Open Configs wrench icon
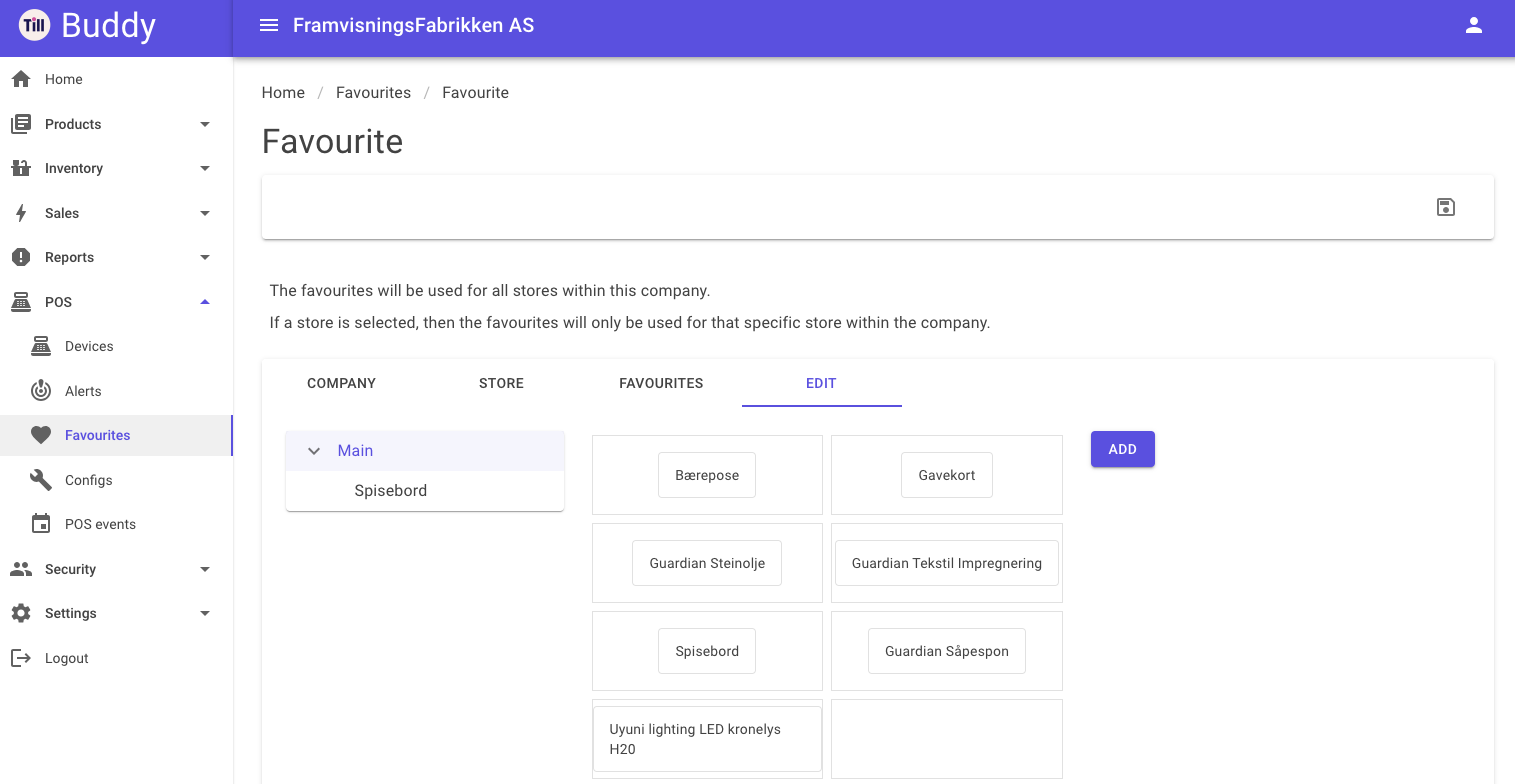 coord(41,480)
